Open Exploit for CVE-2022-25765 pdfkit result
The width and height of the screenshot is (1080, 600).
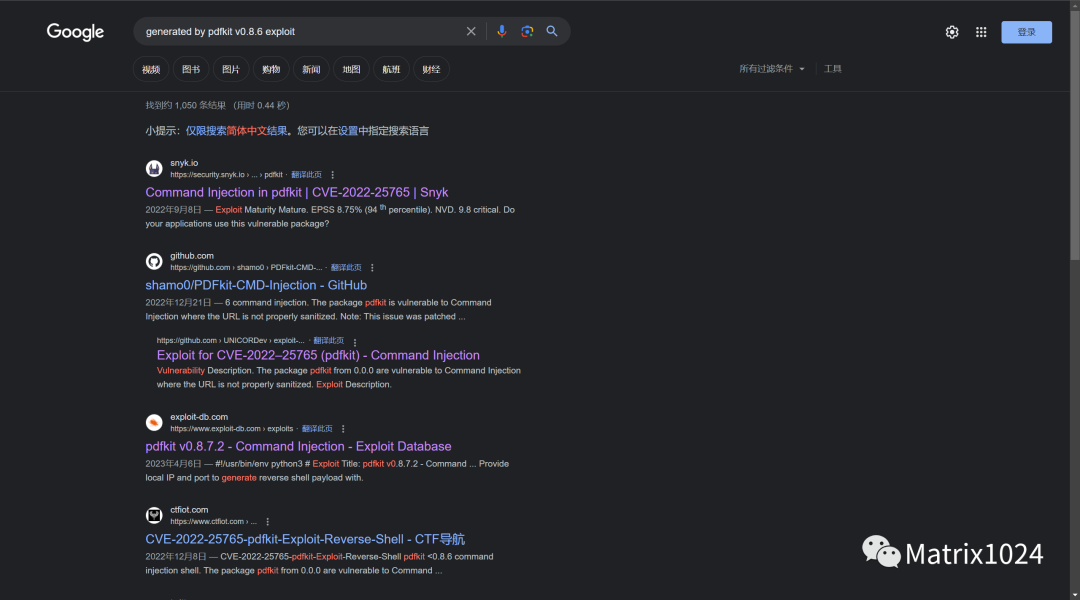tap(318, 355)
